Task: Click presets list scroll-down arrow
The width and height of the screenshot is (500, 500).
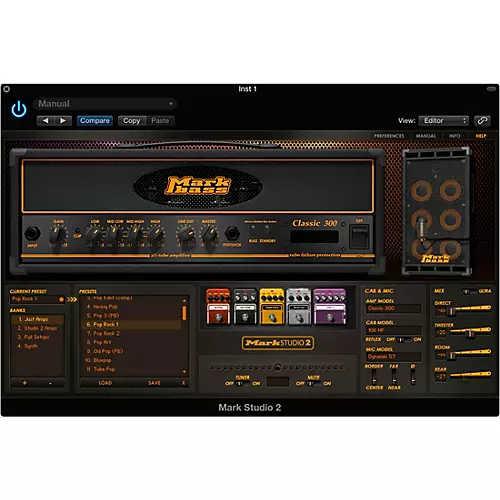Action: click(x=184, y=371)
